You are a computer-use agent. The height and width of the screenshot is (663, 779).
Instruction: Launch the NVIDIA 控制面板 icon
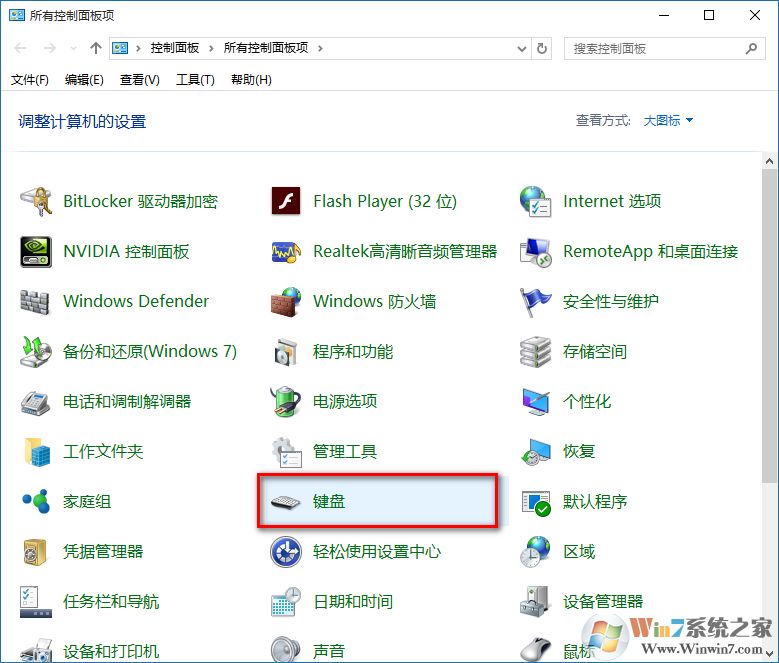(x=36, y=251)
